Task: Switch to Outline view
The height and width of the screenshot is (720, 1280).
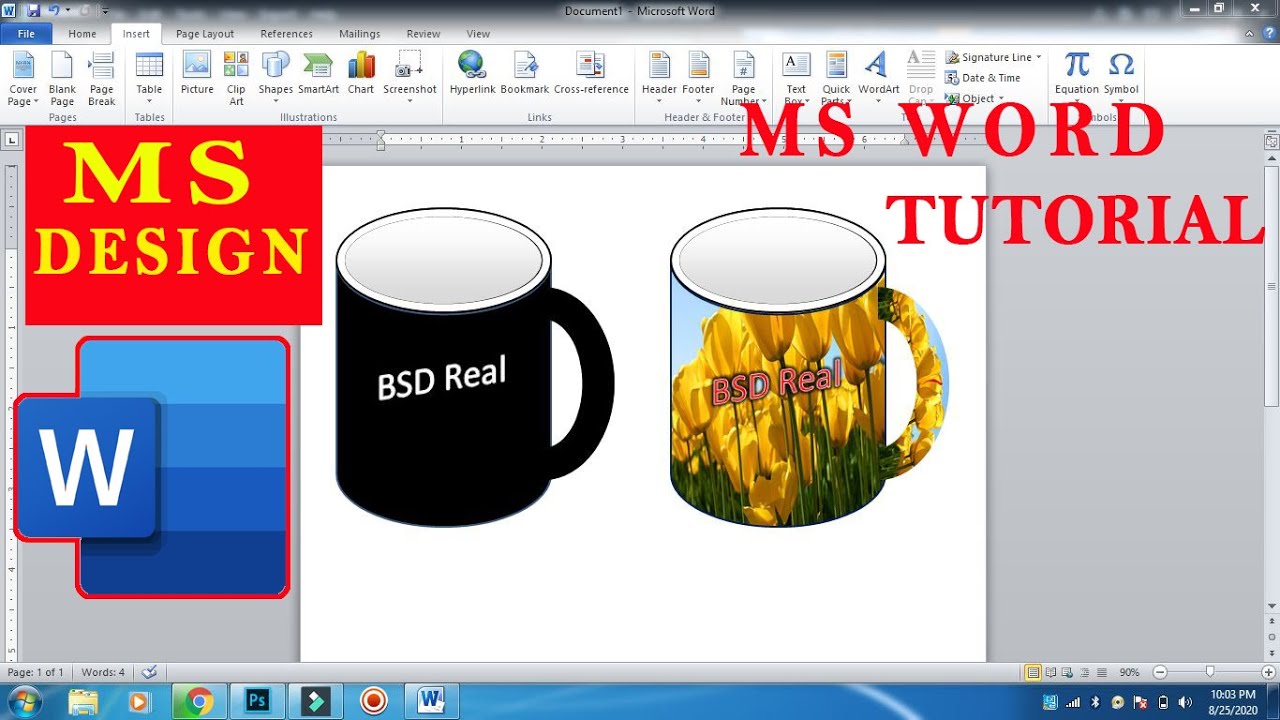Action: click(x=1085, y=672)
